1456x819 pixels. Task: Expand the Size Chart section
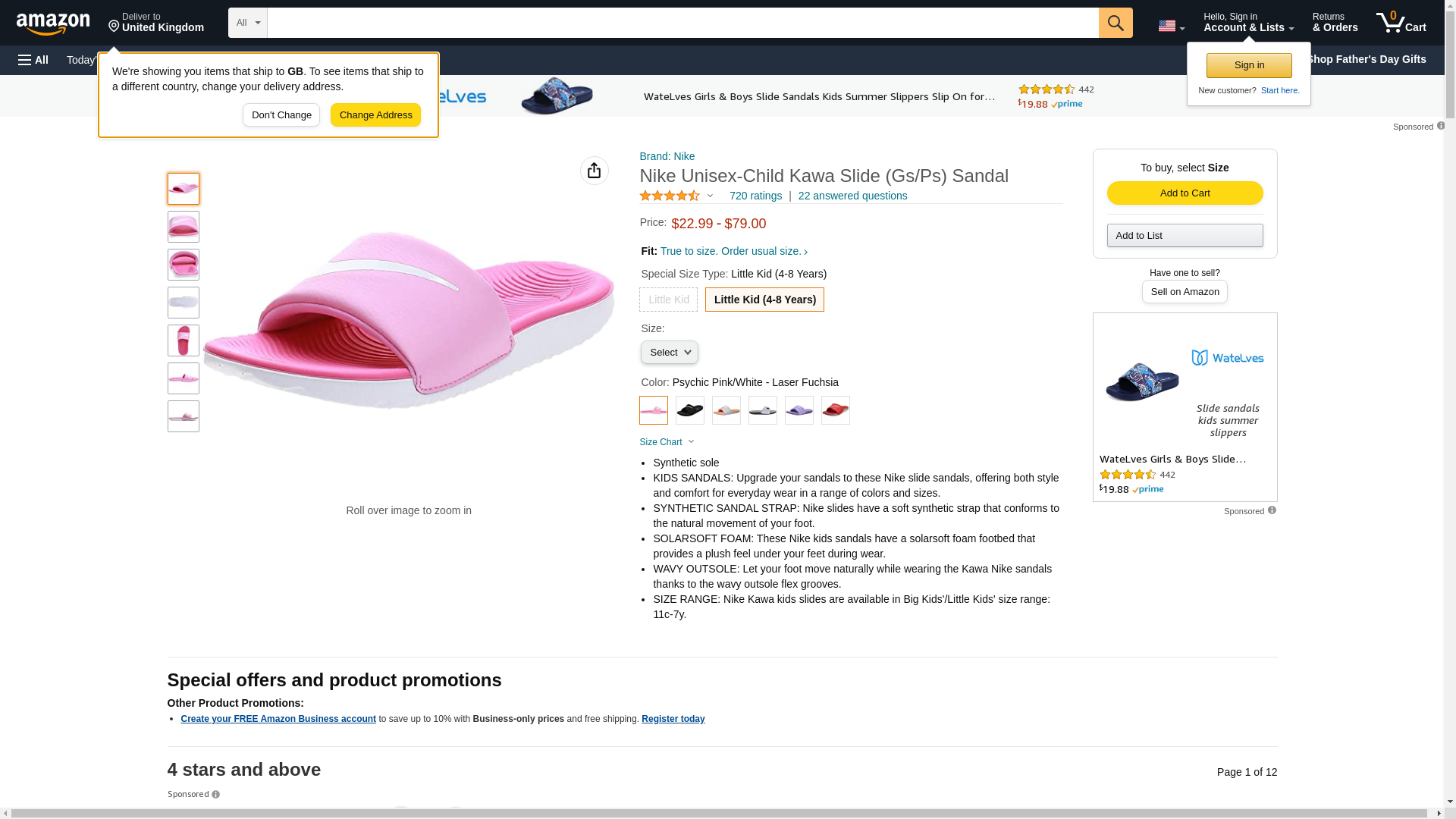667,442
